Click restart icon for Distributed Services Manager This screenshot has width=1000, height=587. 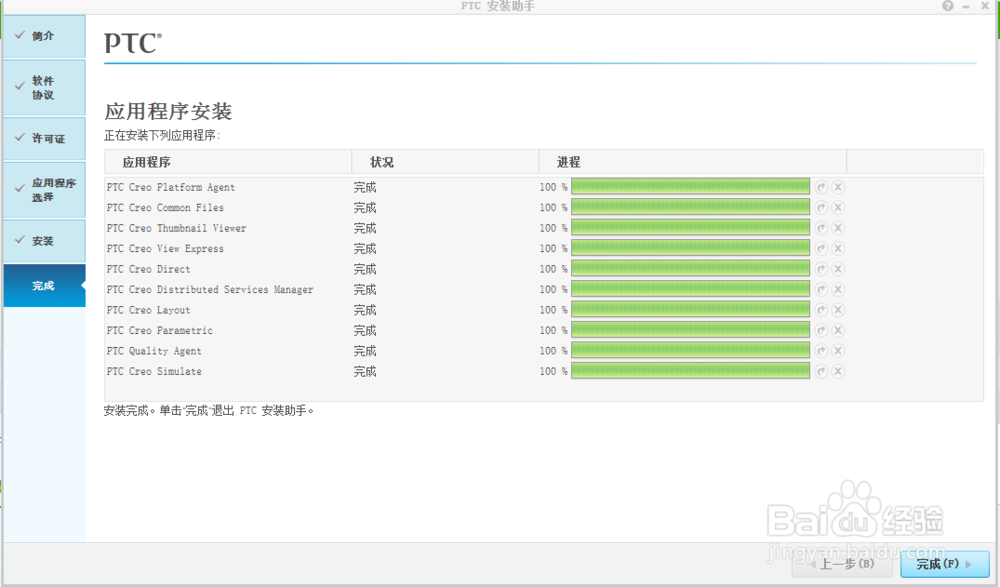tap(821, 289)
